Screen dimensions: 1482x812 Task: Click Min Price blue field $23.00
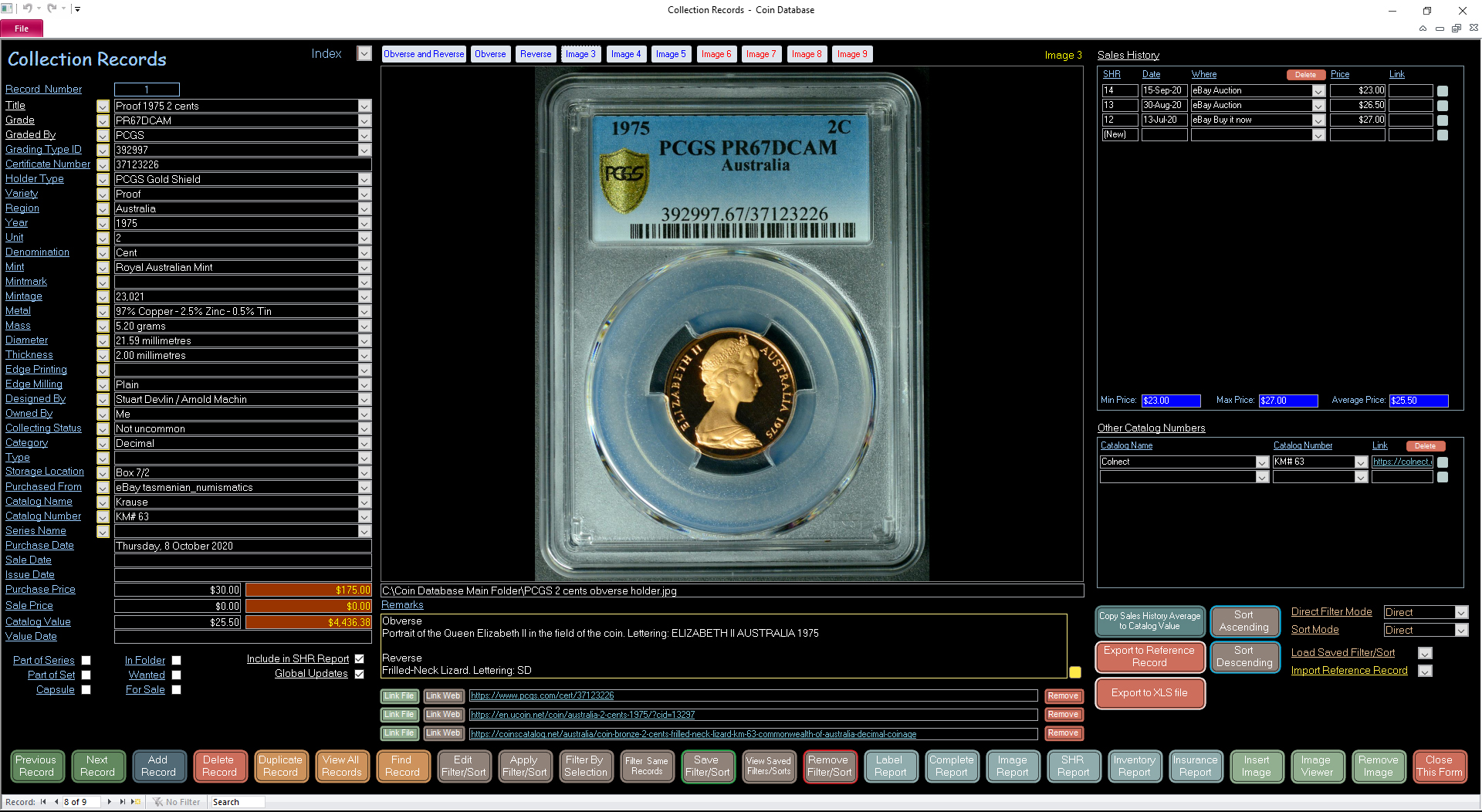click(1171, 401)
